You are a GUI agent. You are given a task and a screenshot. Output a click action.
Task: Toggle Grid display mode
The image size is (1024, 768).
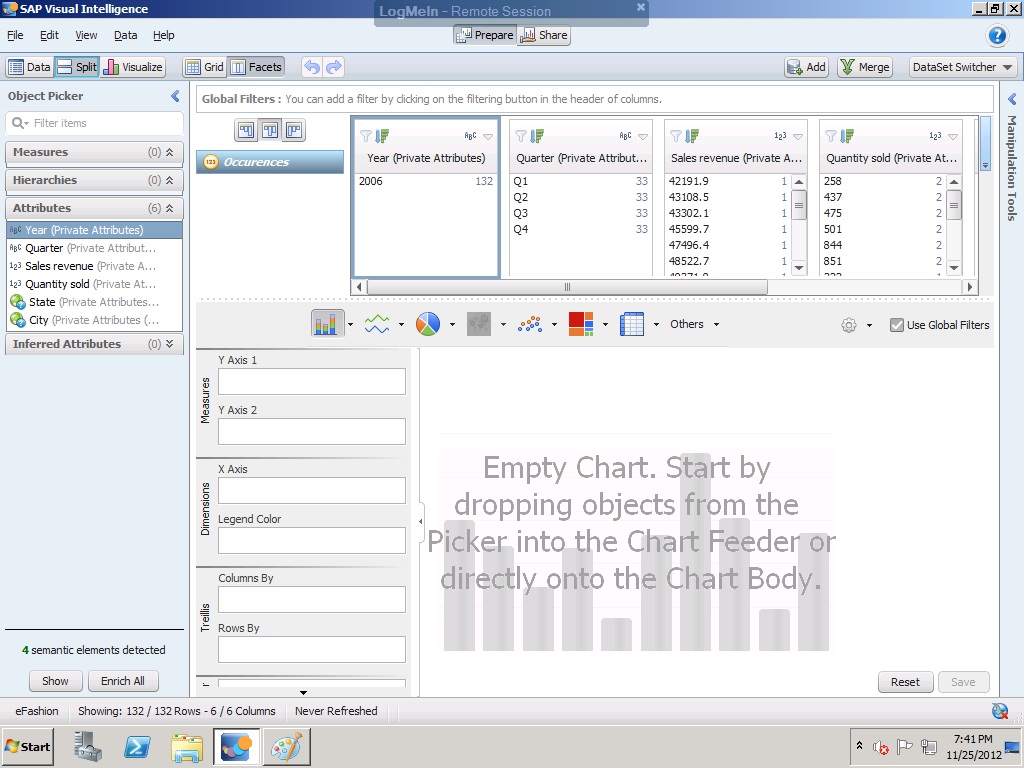(x=204, y=67)
